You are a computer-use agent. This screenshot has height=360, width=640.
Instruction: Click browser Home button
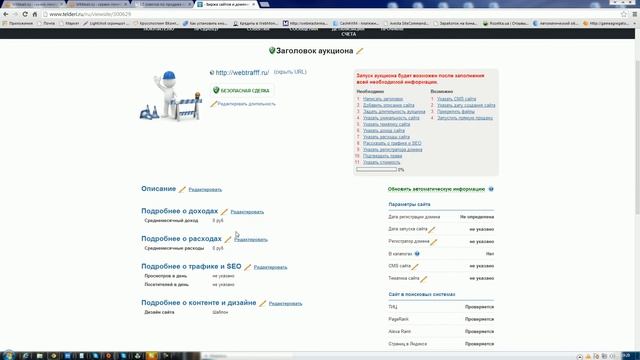coord(35,14)
